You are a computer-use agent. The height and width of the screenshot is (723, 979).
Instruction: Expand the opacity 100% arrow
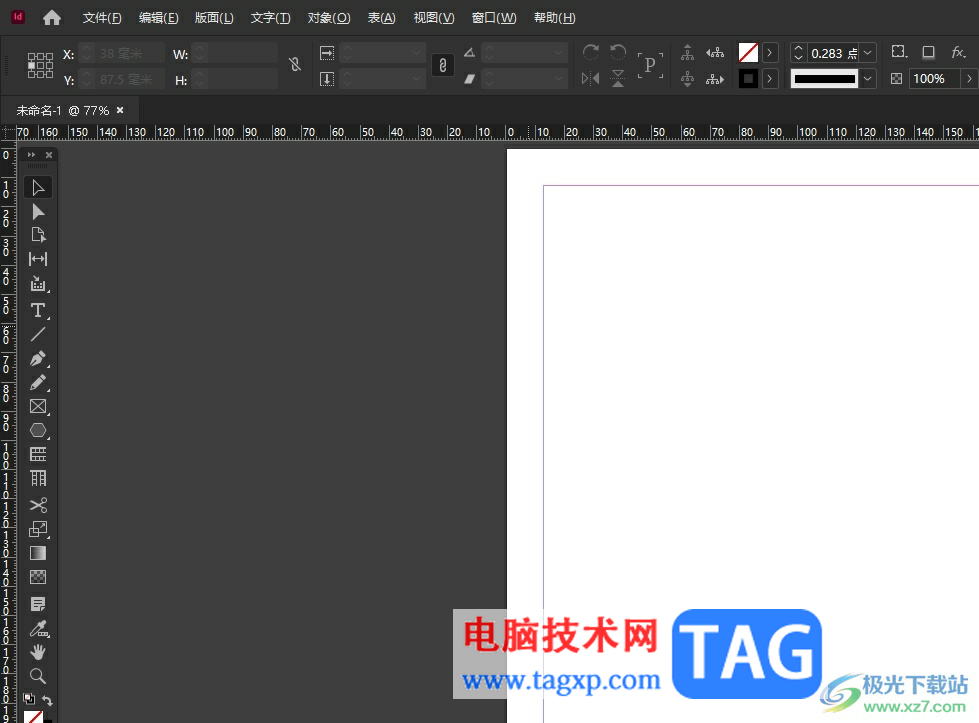coord(968,79)
